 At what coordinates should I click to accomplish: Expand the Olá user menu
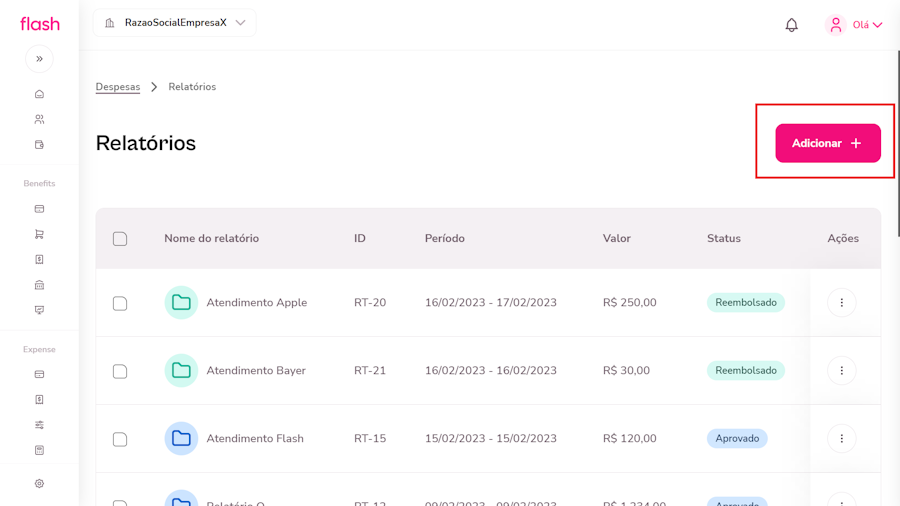(x=855, y=25)
